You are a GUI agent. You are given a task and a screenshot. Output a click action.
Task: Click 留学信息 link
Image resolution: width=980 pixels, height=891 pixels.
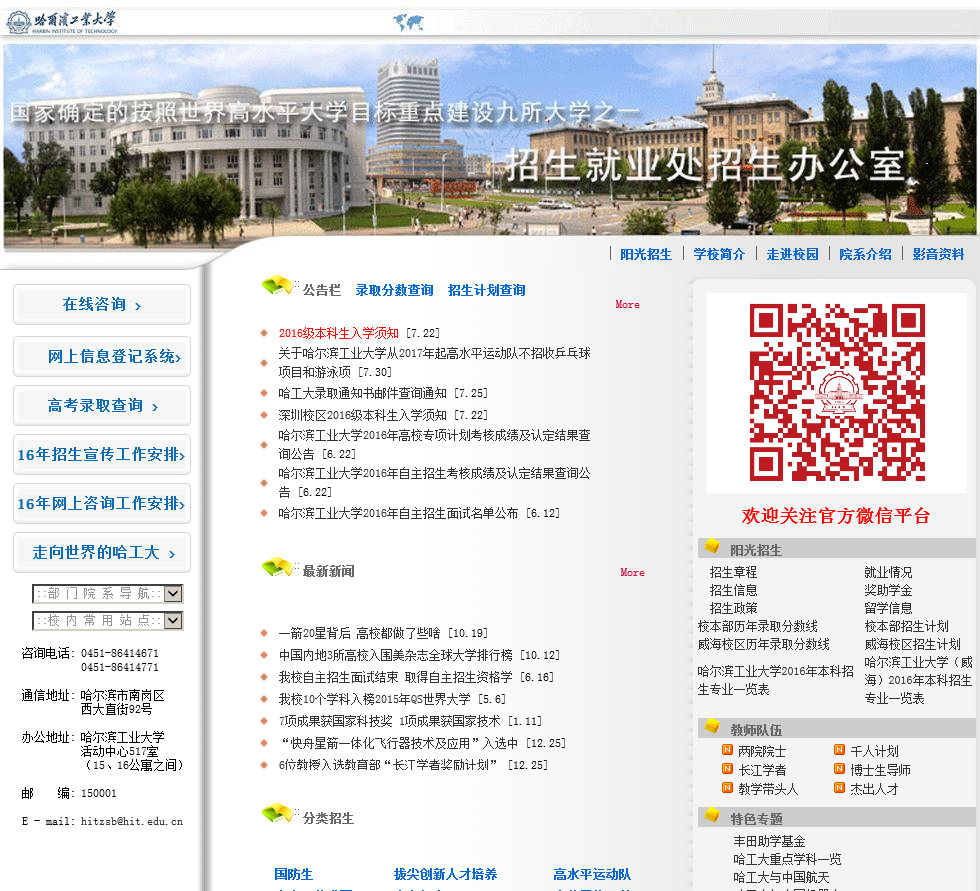[888, 609]
